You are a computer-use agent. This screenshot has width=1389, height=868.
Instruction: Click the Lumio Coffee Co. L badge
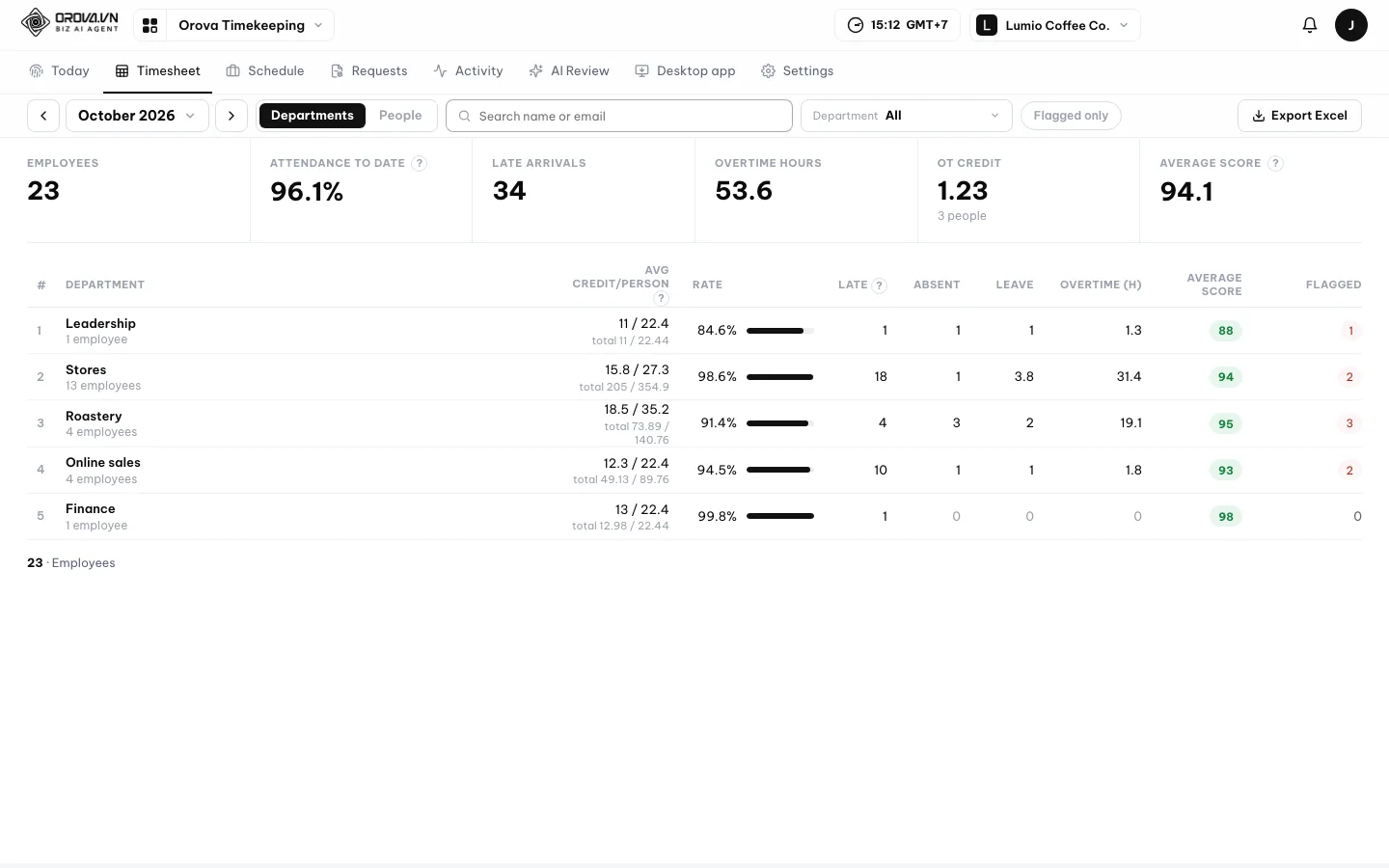coord(986,25)
